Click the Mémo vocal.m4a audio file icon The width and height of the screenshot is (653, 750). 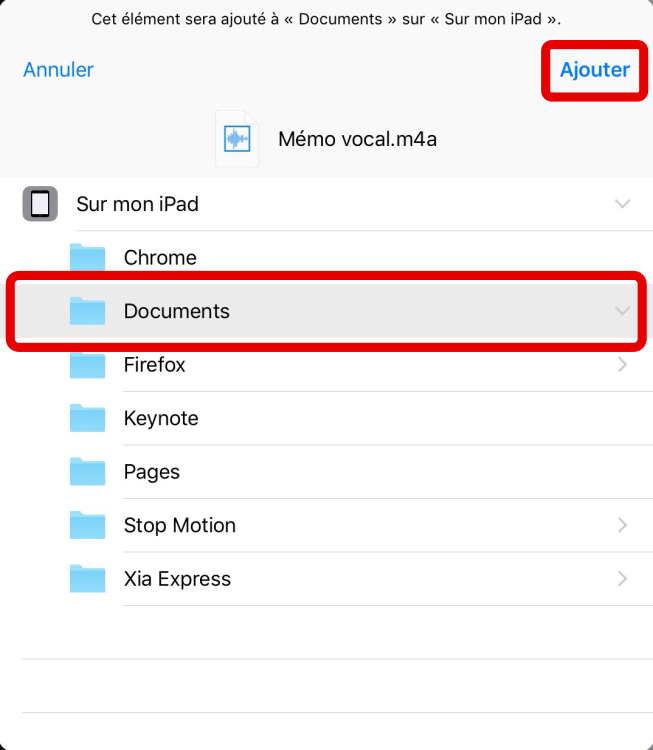pos(237,138)
